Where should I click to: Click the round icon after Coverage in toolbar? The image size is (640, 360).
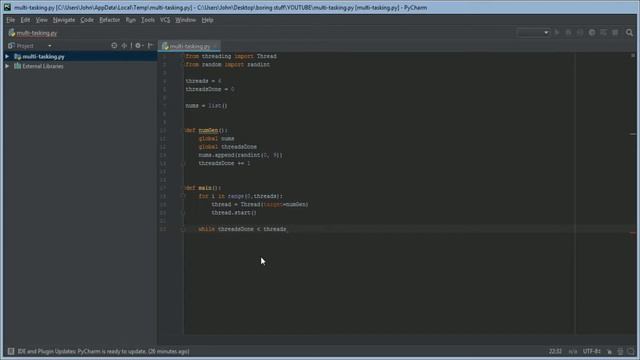[x=592, y=33]
